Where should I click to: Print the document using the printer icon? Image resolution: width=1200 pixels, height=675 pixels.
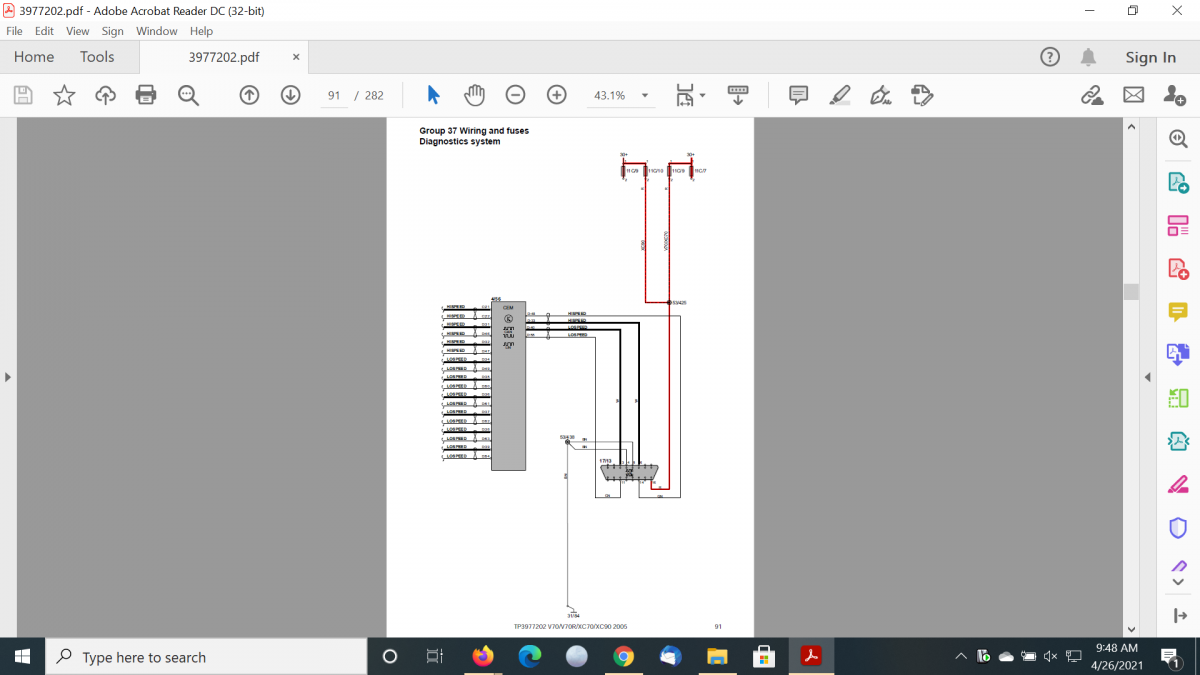click(x=146, y=95)
